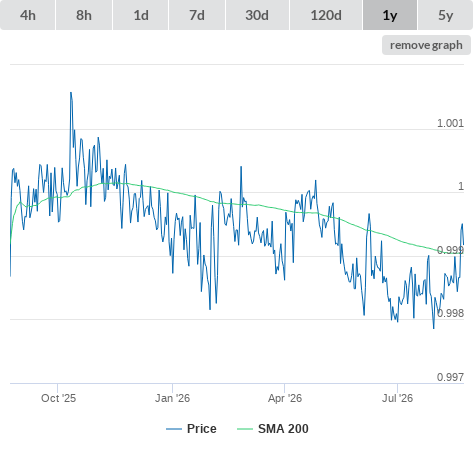Switch to the 5y time range
The height and width of the screenshot is (455, 474).
(446, 15)
